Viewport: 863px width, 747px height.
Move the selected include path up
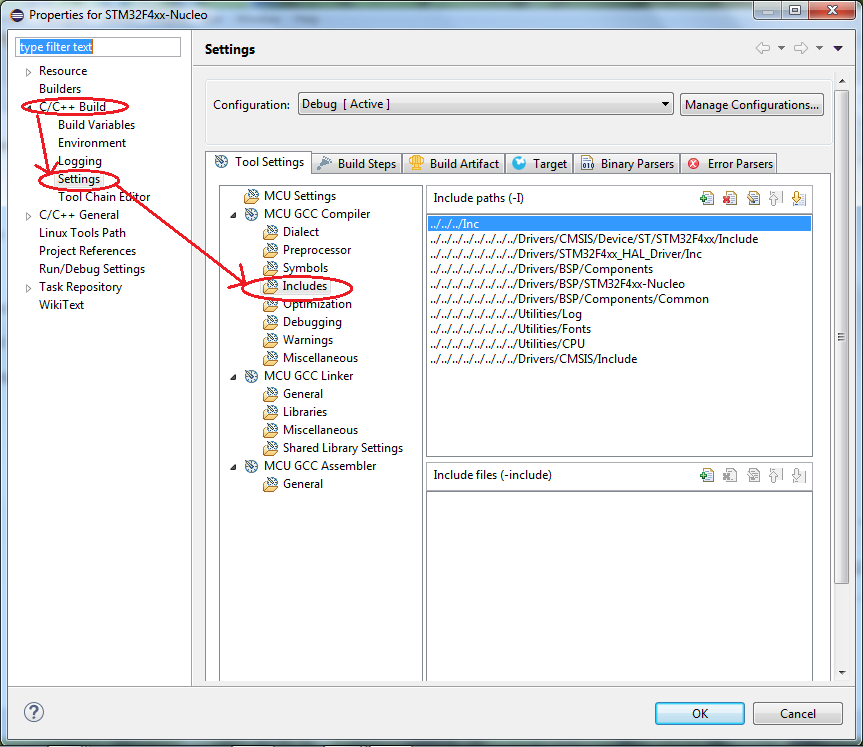point(775,198)
